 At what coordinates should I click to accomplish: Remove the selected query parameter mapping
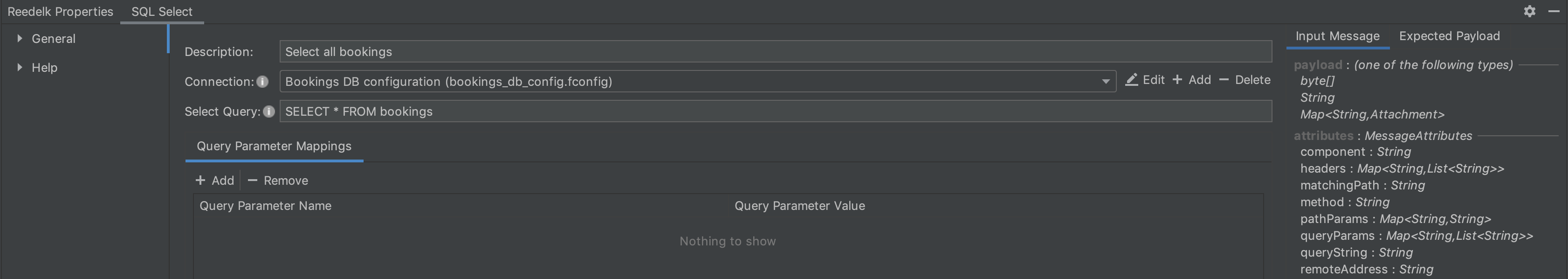tap(277, 180)
